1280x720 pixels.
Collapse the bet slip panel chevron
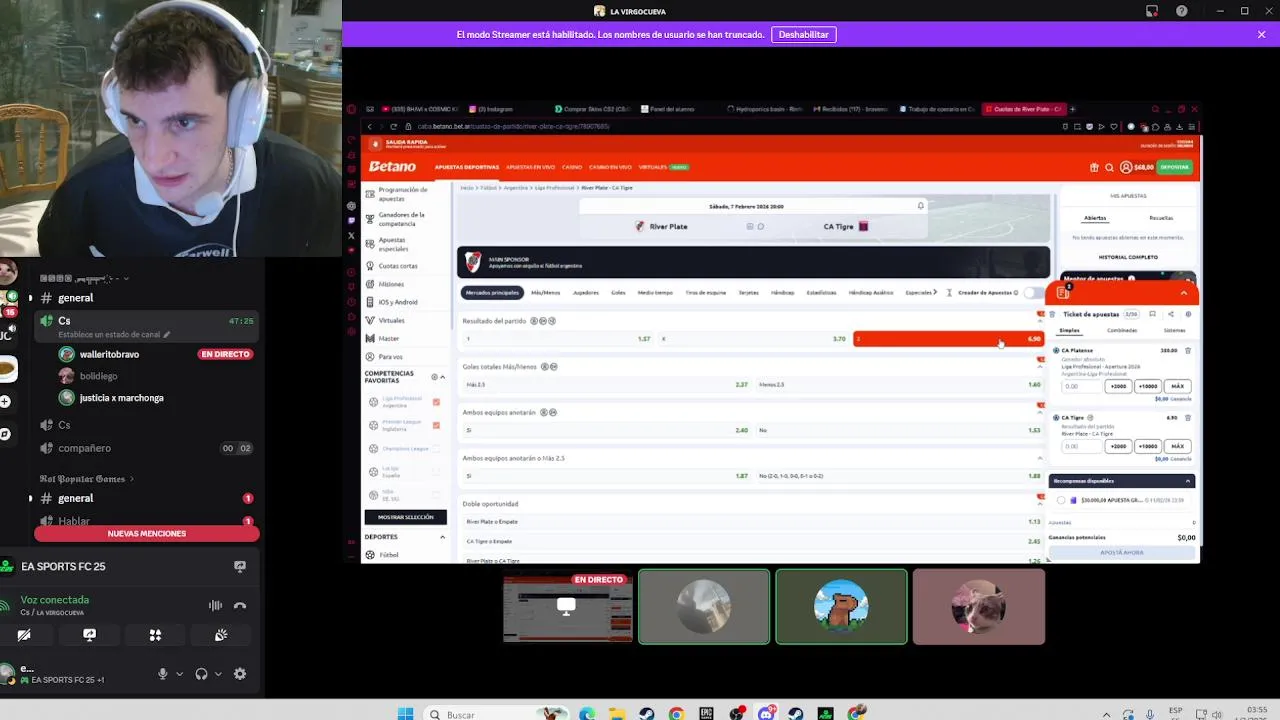pyautogui.click(x=1184, y=293)
